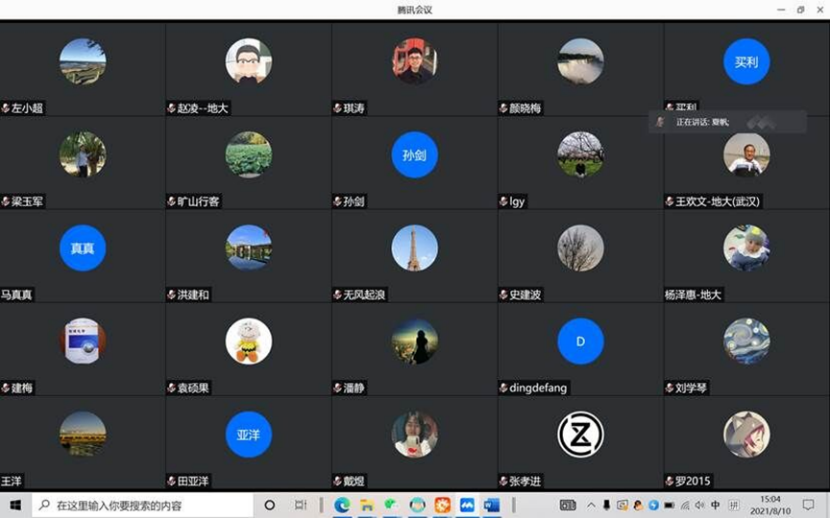This screenshot has height=519, width=830.
Task: Expand the hidden system tray icons
Action: pyautogui.click(x=591, y=505)
